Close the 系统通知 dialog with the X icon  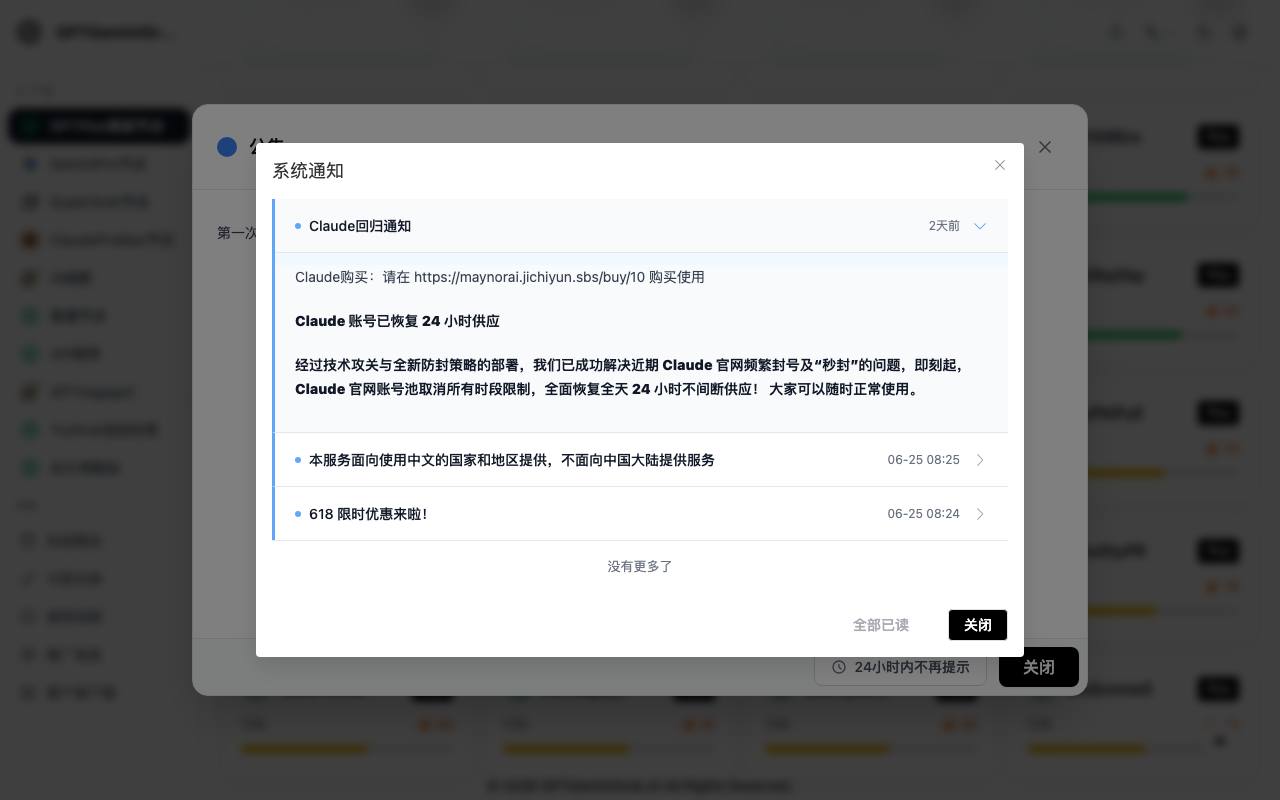coord(999,165)
